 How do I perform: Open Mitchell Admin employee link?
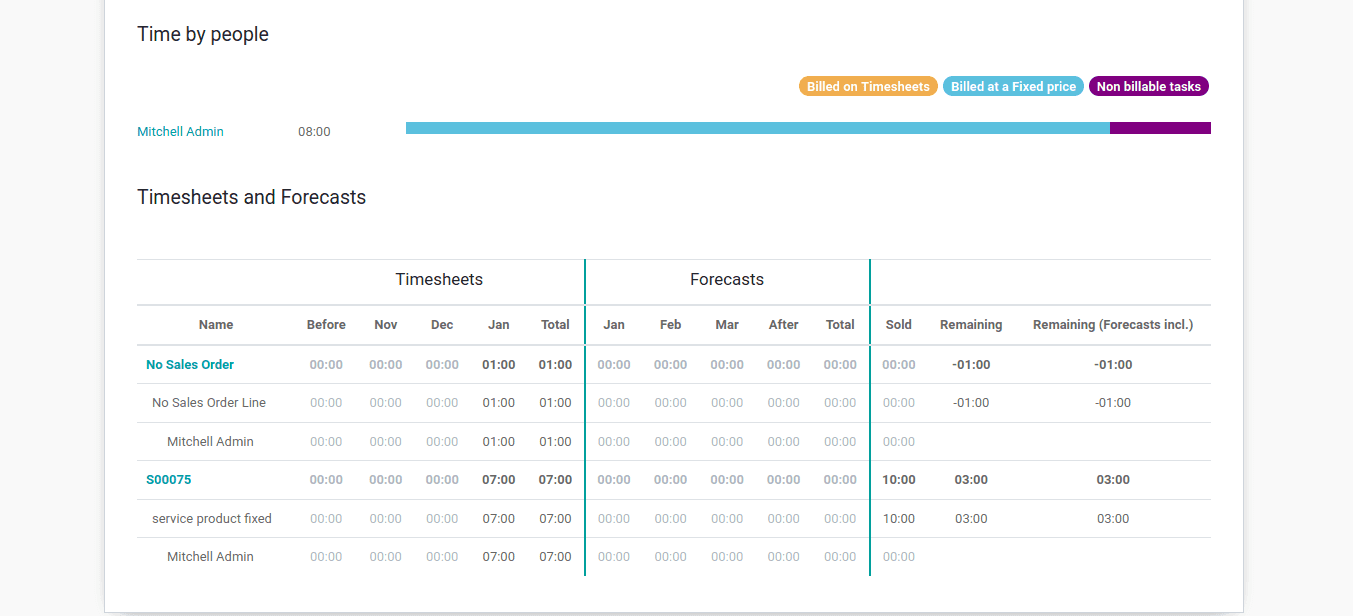coord(180,132)
